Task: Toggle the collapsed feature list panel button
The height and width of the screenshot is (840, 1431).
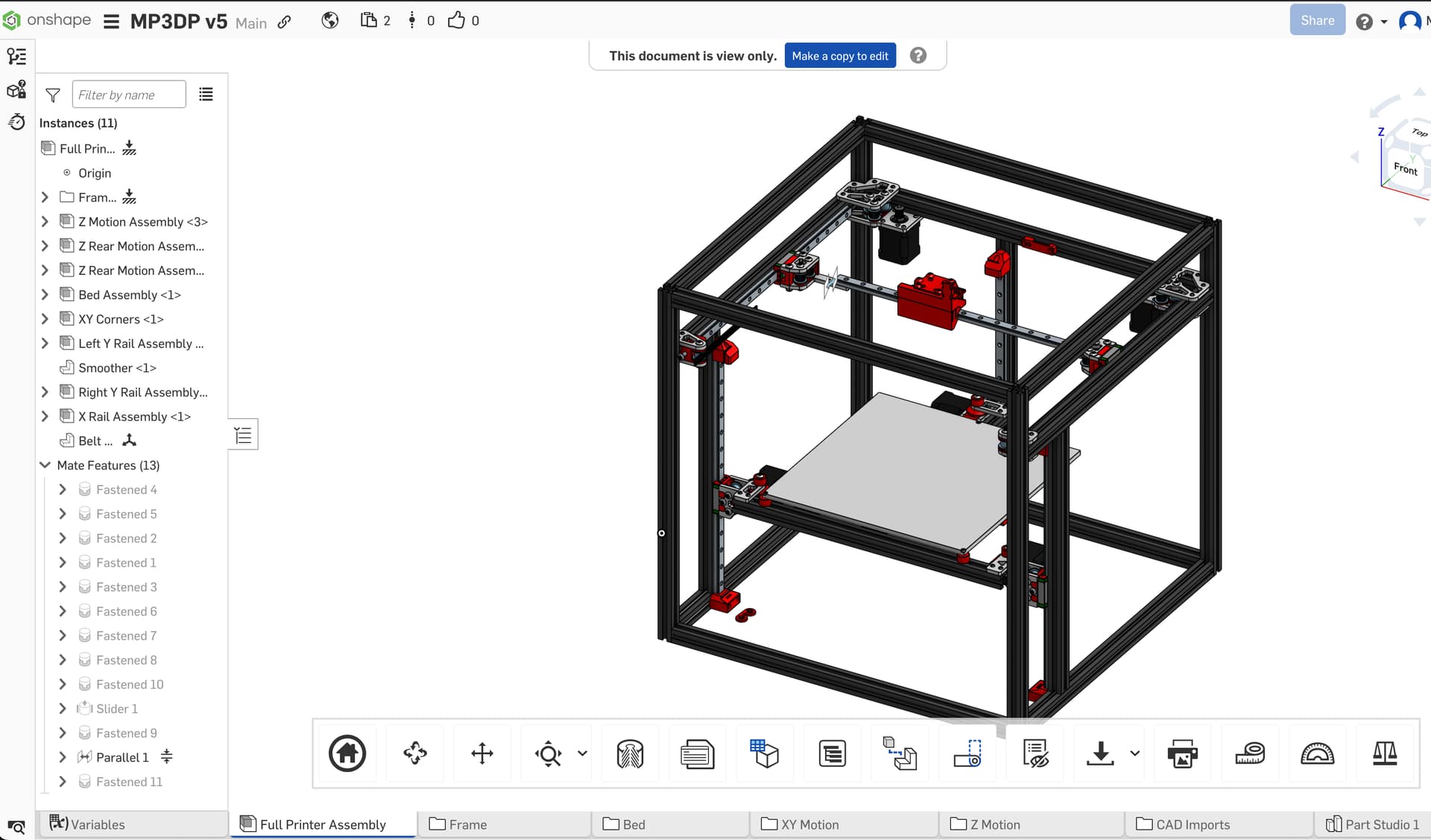Action: coord(243,435)
